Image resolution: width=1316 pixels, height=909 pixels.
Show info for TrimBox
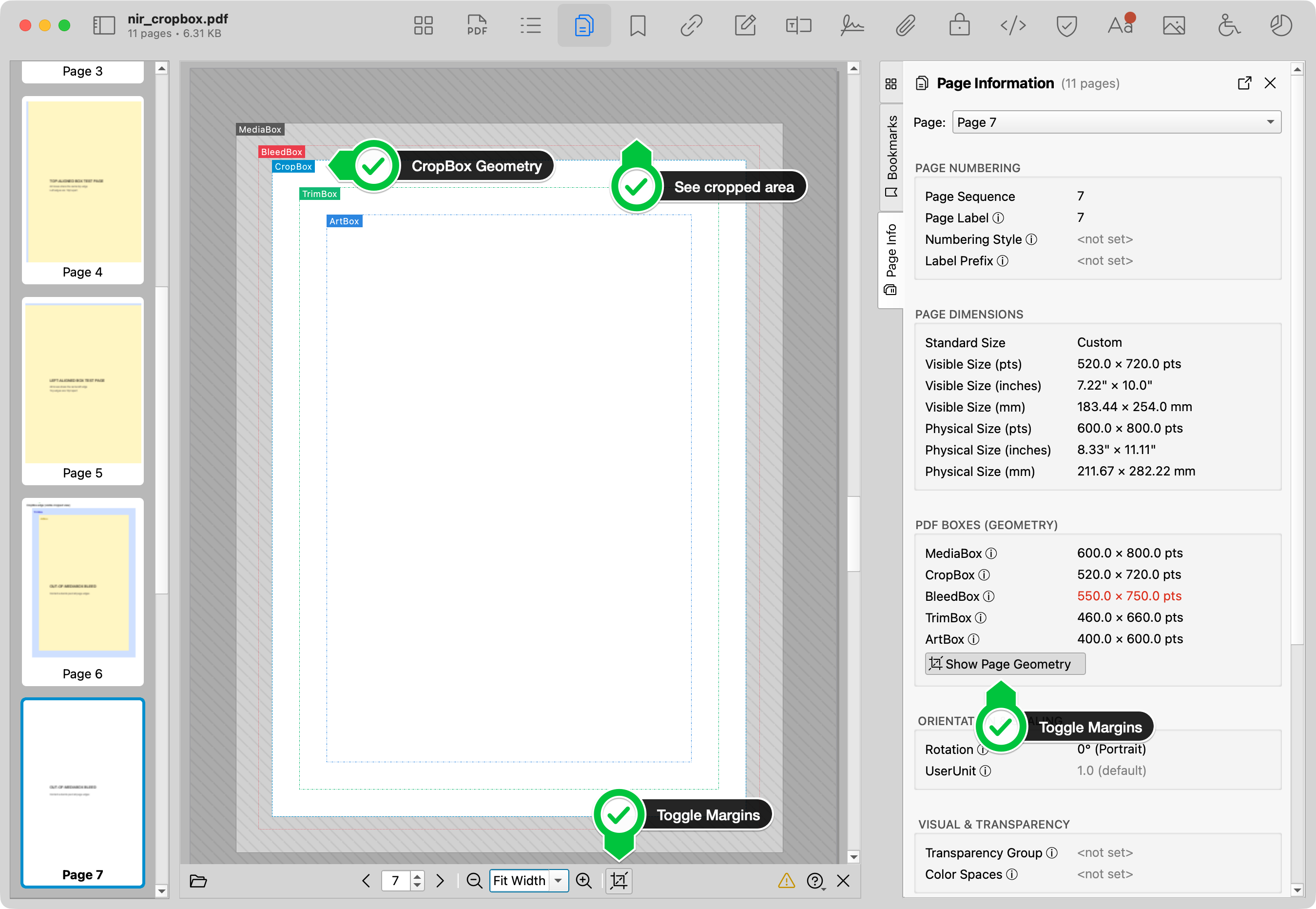point(981,618)
